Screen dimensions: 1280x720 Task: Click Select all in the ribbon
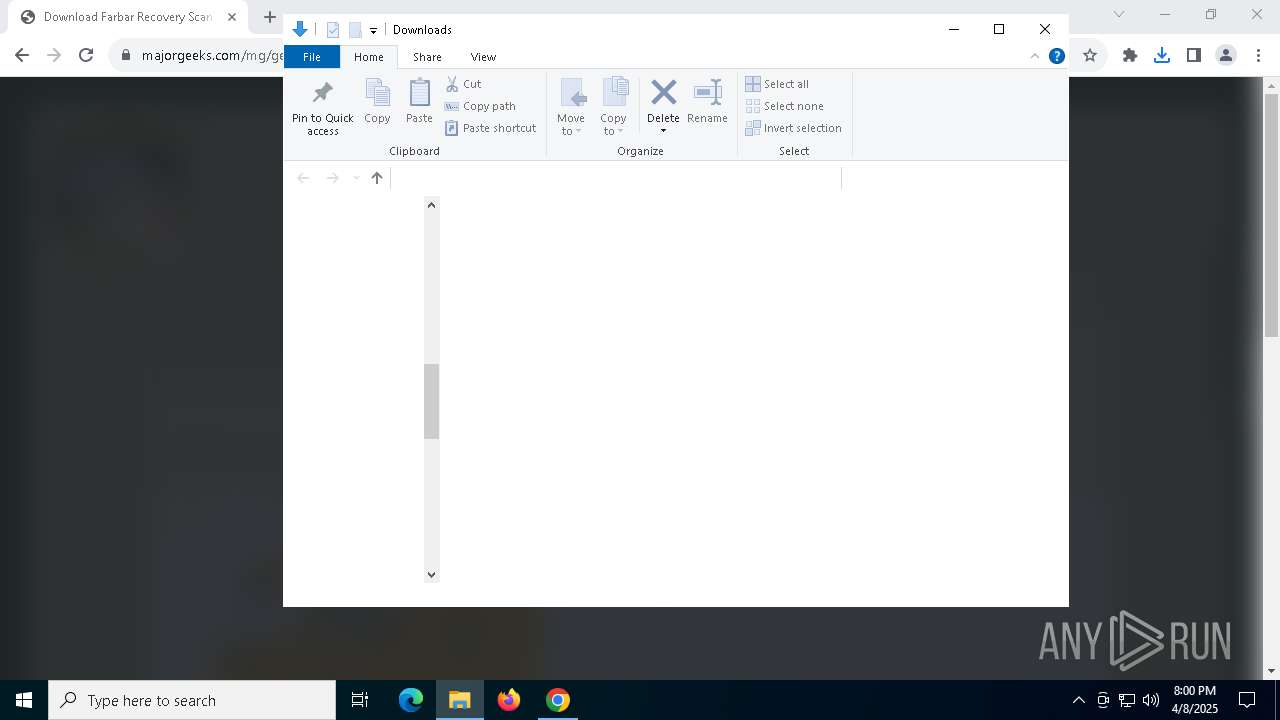click(777, 84)
